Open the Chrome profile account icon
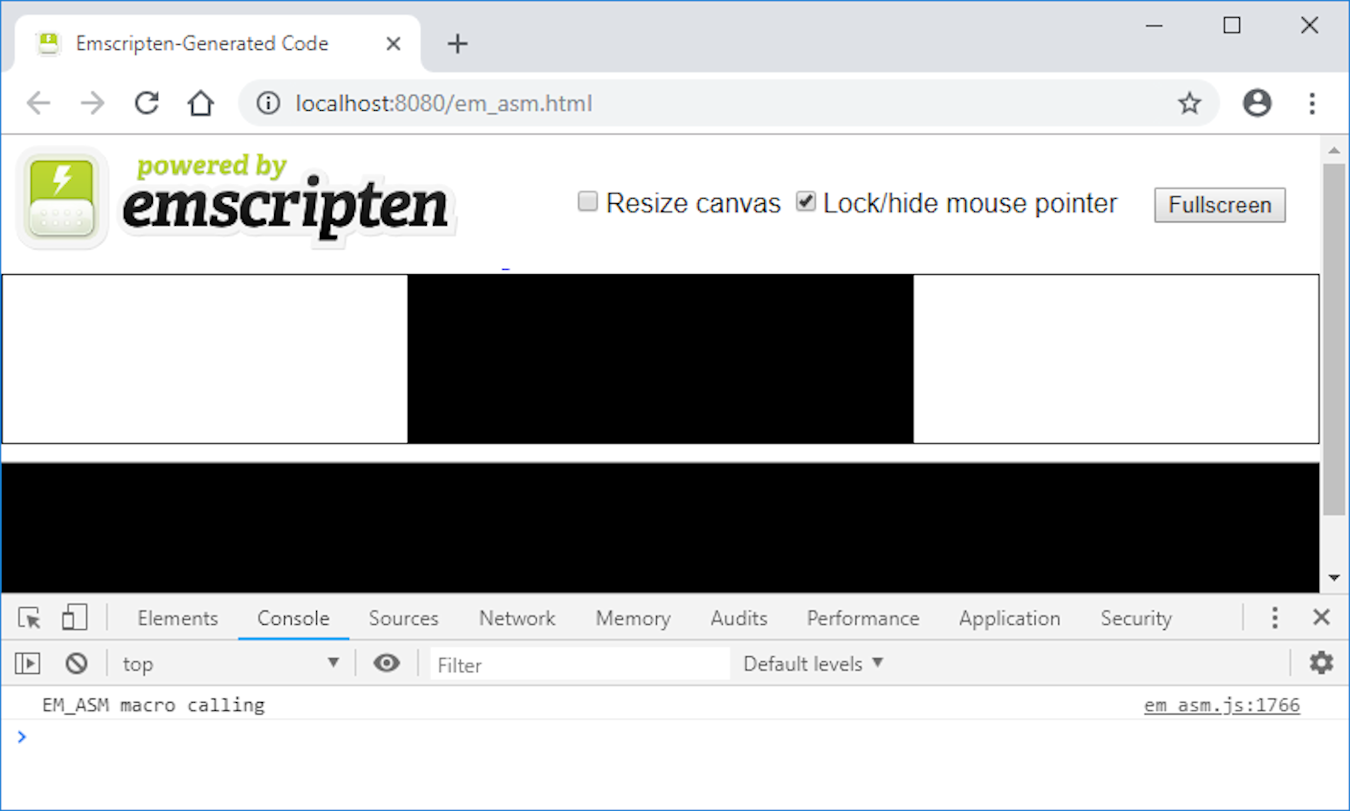Screen dimensions: 1350x811 click(1256, 103)
